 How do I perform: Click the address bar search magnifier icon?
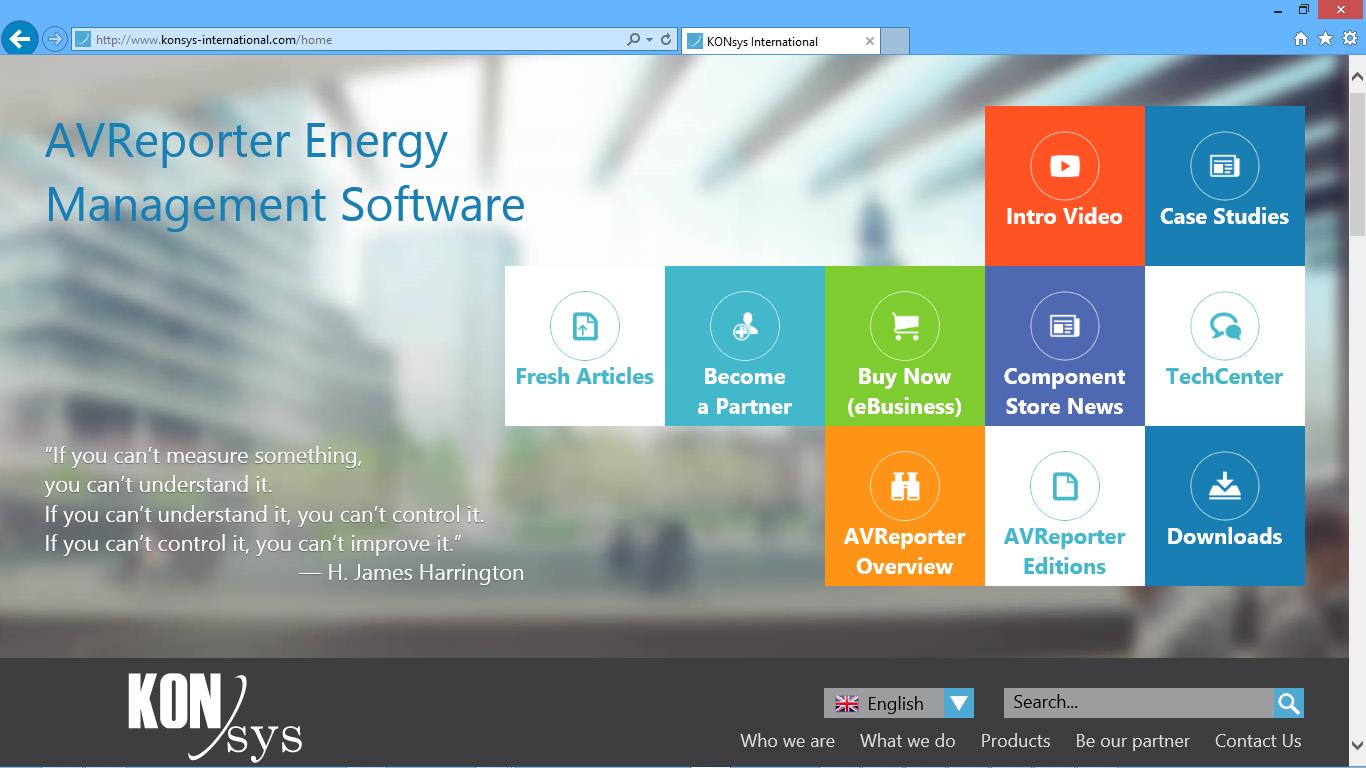click(633, 40)
